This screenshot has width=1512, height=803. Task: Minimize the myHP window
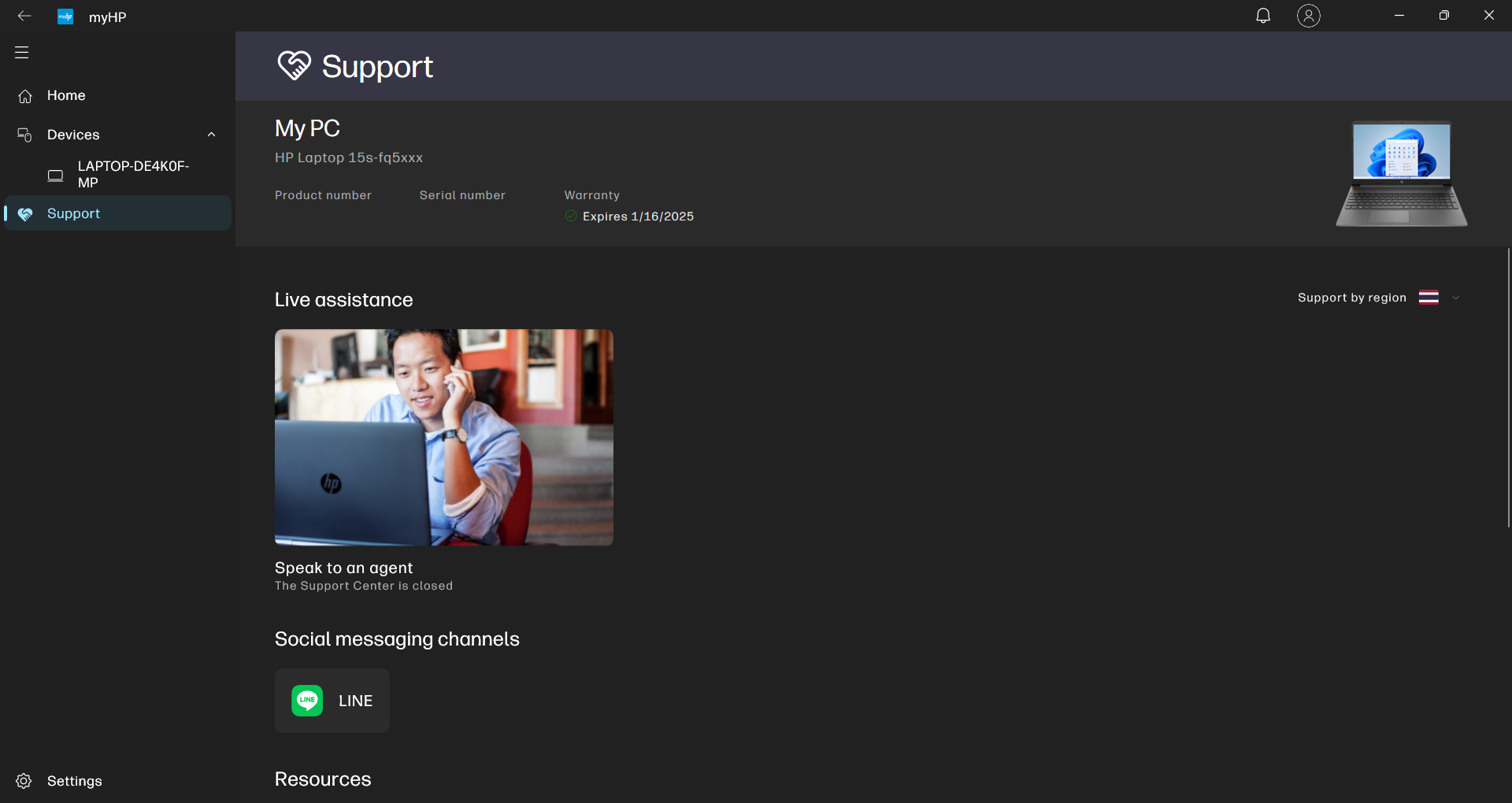coord(1399,16)
